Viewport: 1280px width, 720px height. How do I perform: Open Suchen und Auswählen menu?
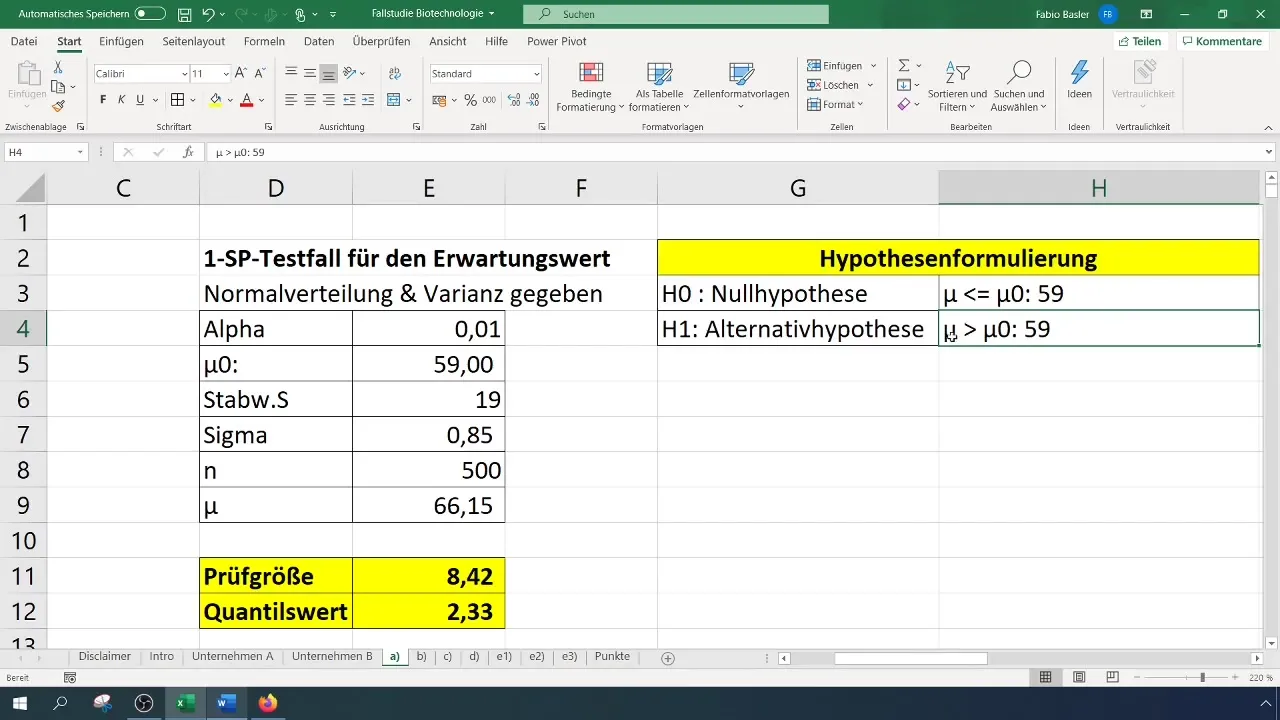click(1018, 87)
